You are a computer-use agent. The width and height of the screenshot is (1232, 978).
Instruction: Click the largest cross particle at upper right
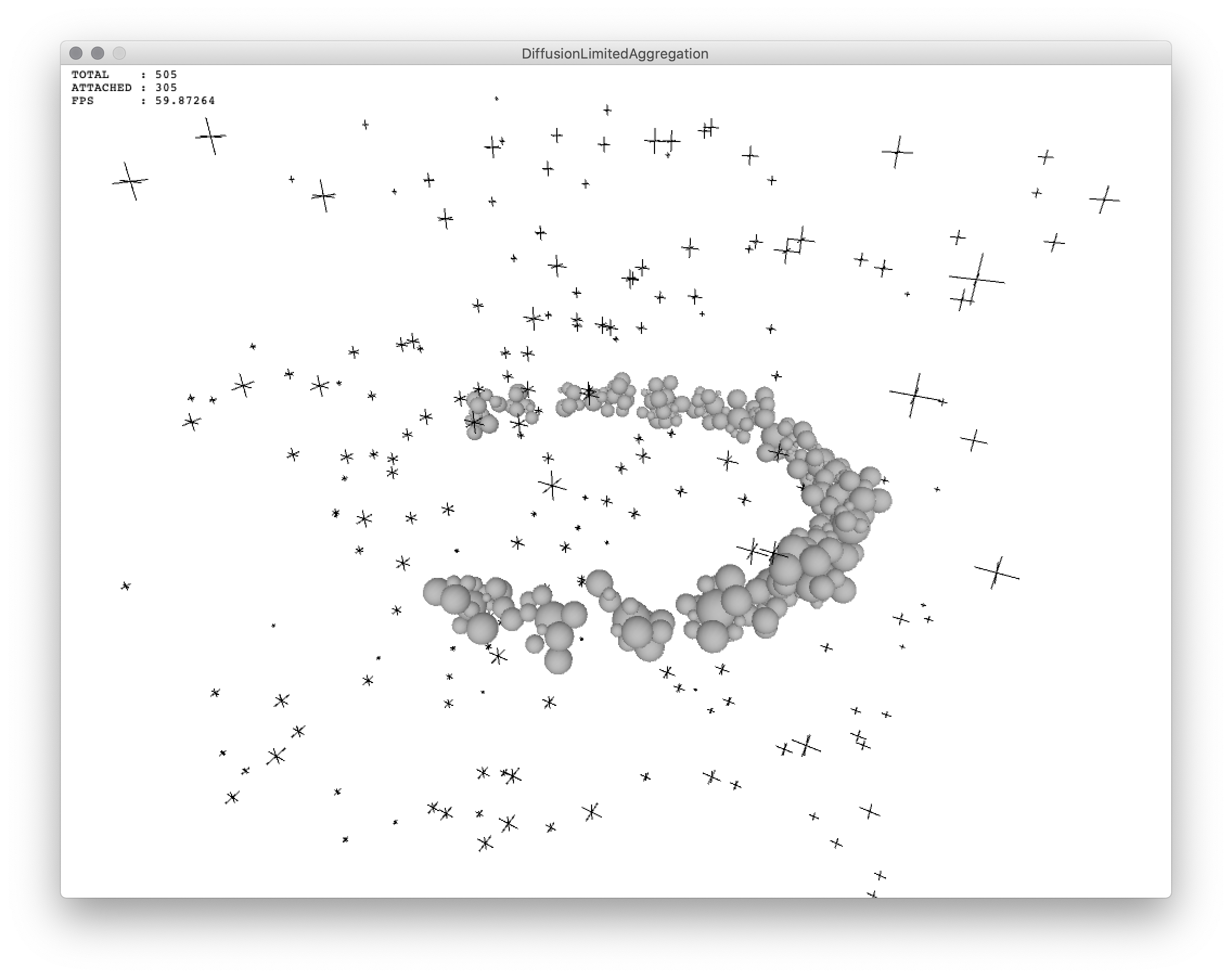[977, 278]
